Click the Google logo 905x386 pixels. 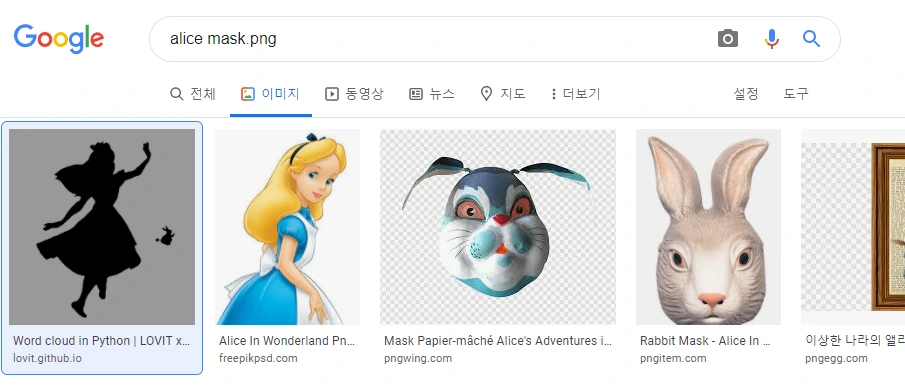coord(59,39)
